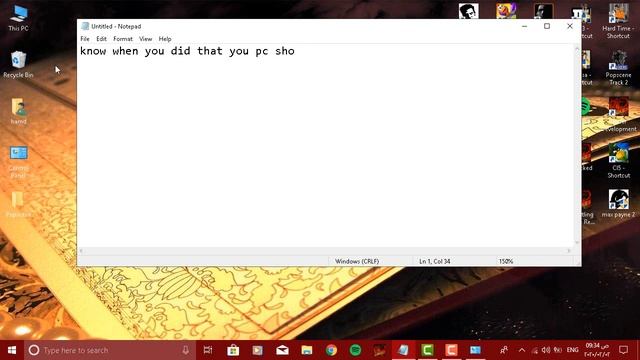The width and height of the screenshot is (640, 360).
Task: Select the Popscene Track 2 desktop icon
Action: coord(618,68)
